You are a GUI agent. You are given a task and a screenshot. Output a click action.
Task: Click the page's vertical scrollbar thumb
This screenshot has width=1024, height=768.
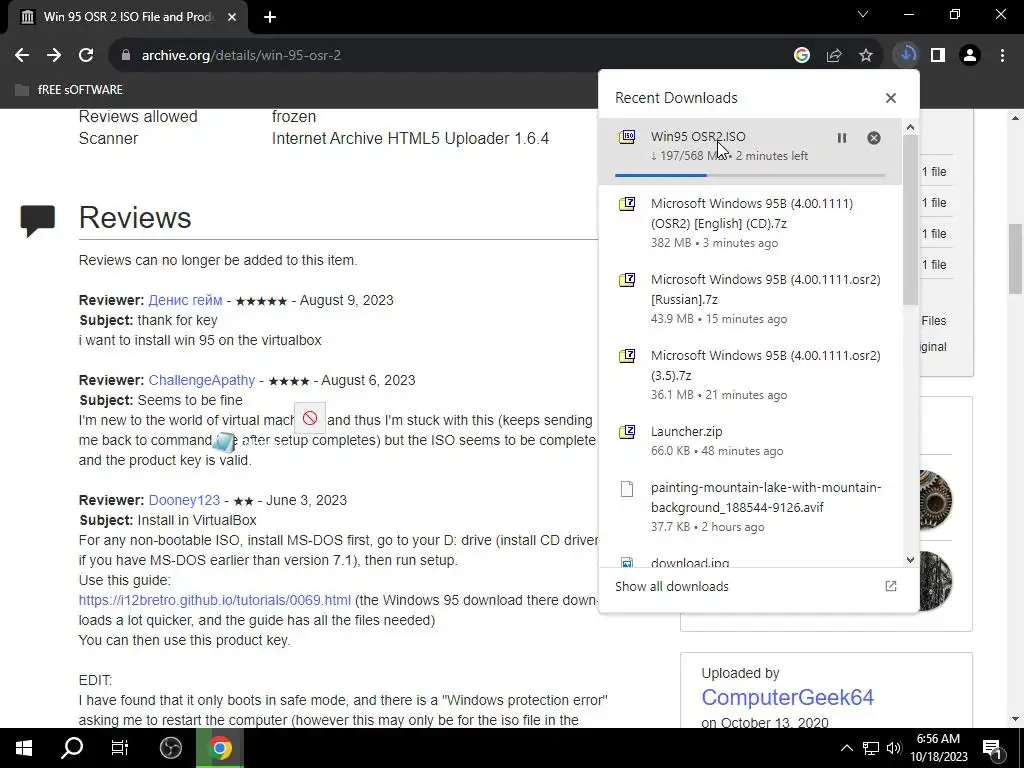click(x=1015, y=259)
